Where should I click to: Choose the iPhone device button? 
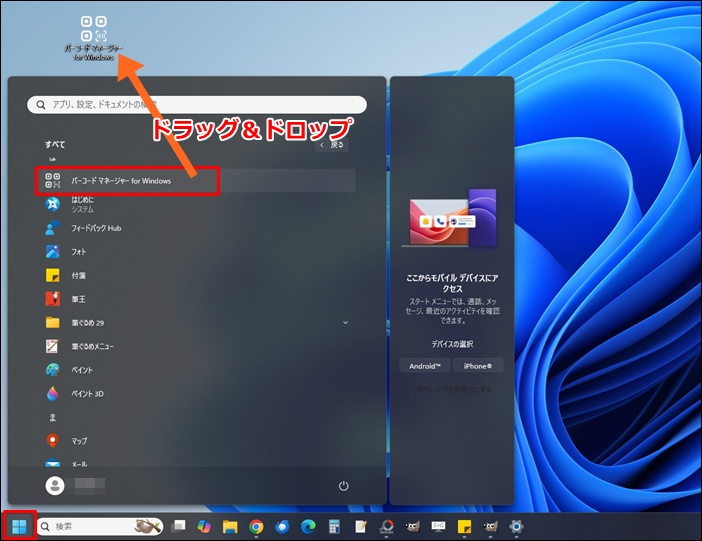478,366
